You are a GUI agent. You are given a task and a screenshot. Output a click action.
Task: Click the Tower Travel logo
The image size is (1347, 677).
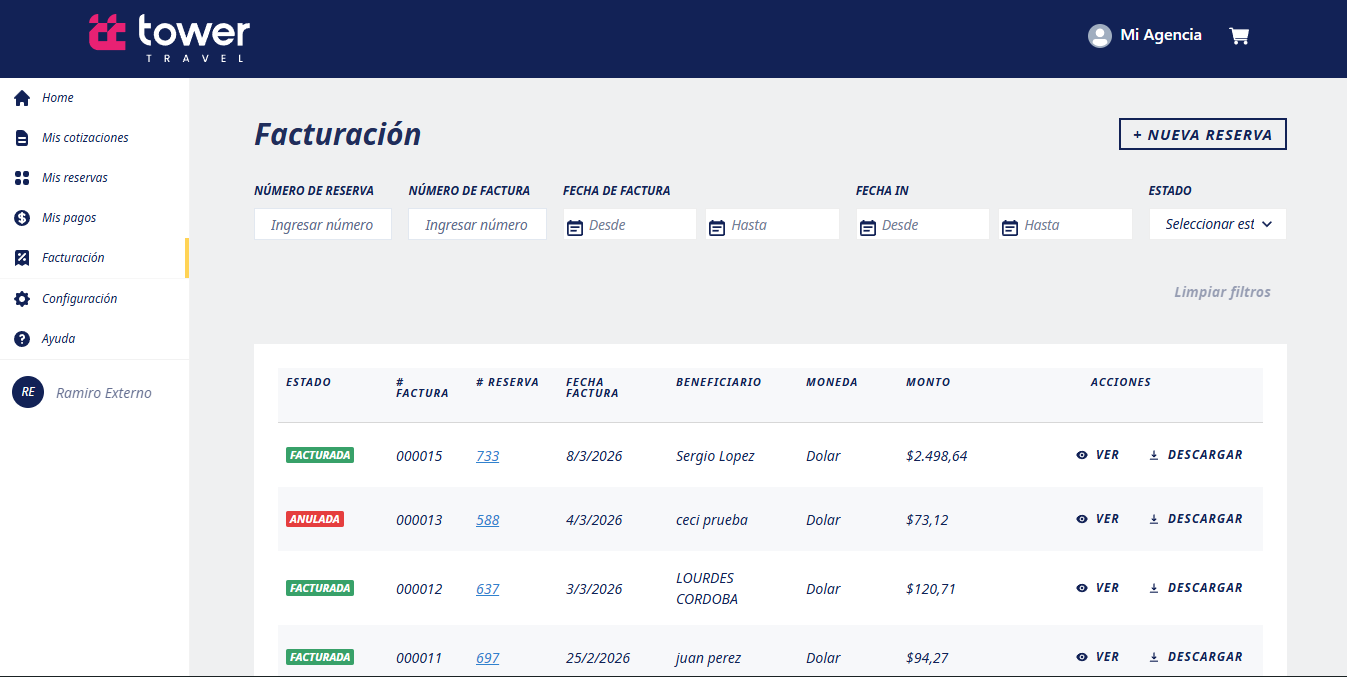pos(170,38)
